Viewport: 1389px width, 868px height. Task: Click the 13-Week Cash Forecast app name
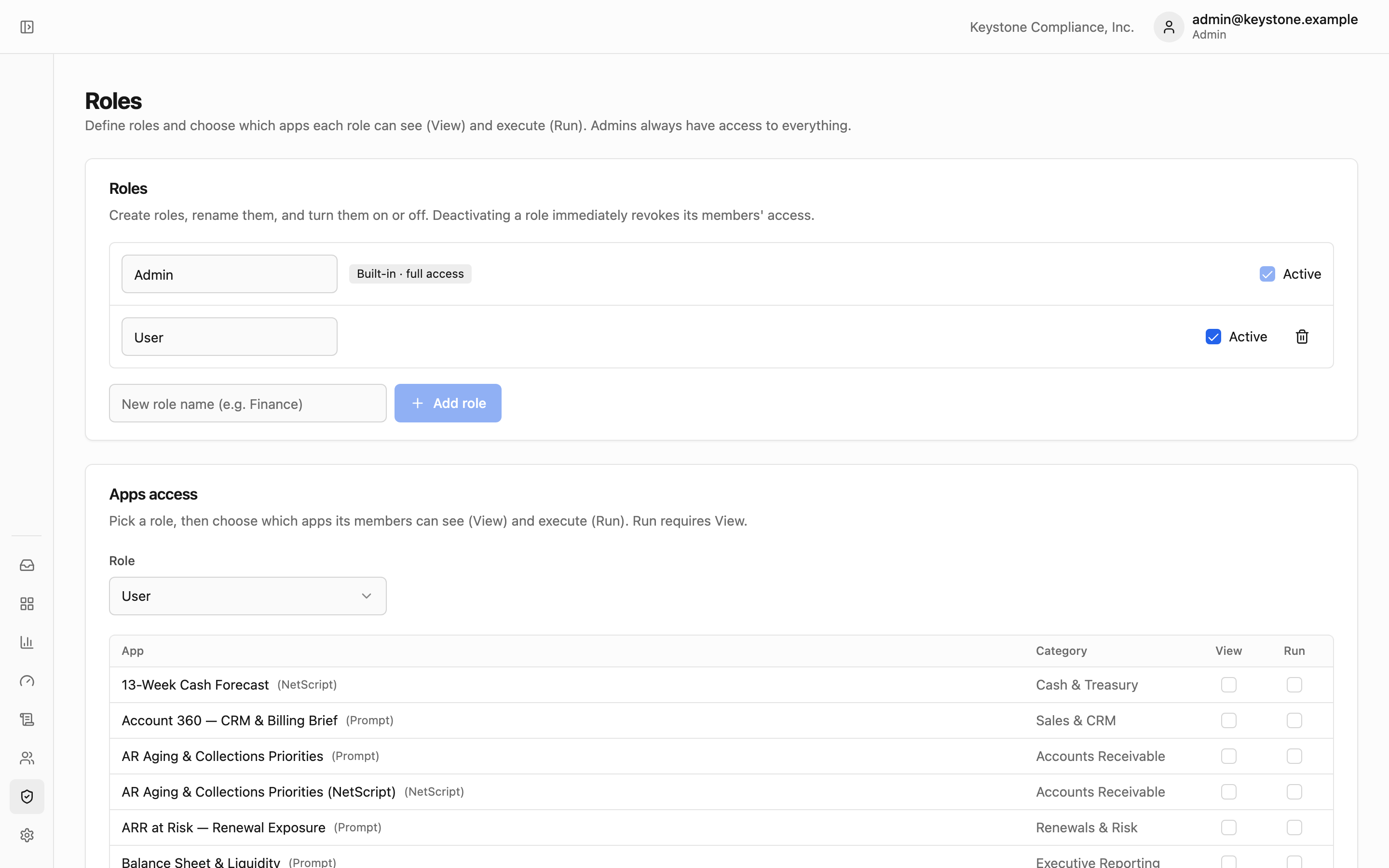(195, 685)
